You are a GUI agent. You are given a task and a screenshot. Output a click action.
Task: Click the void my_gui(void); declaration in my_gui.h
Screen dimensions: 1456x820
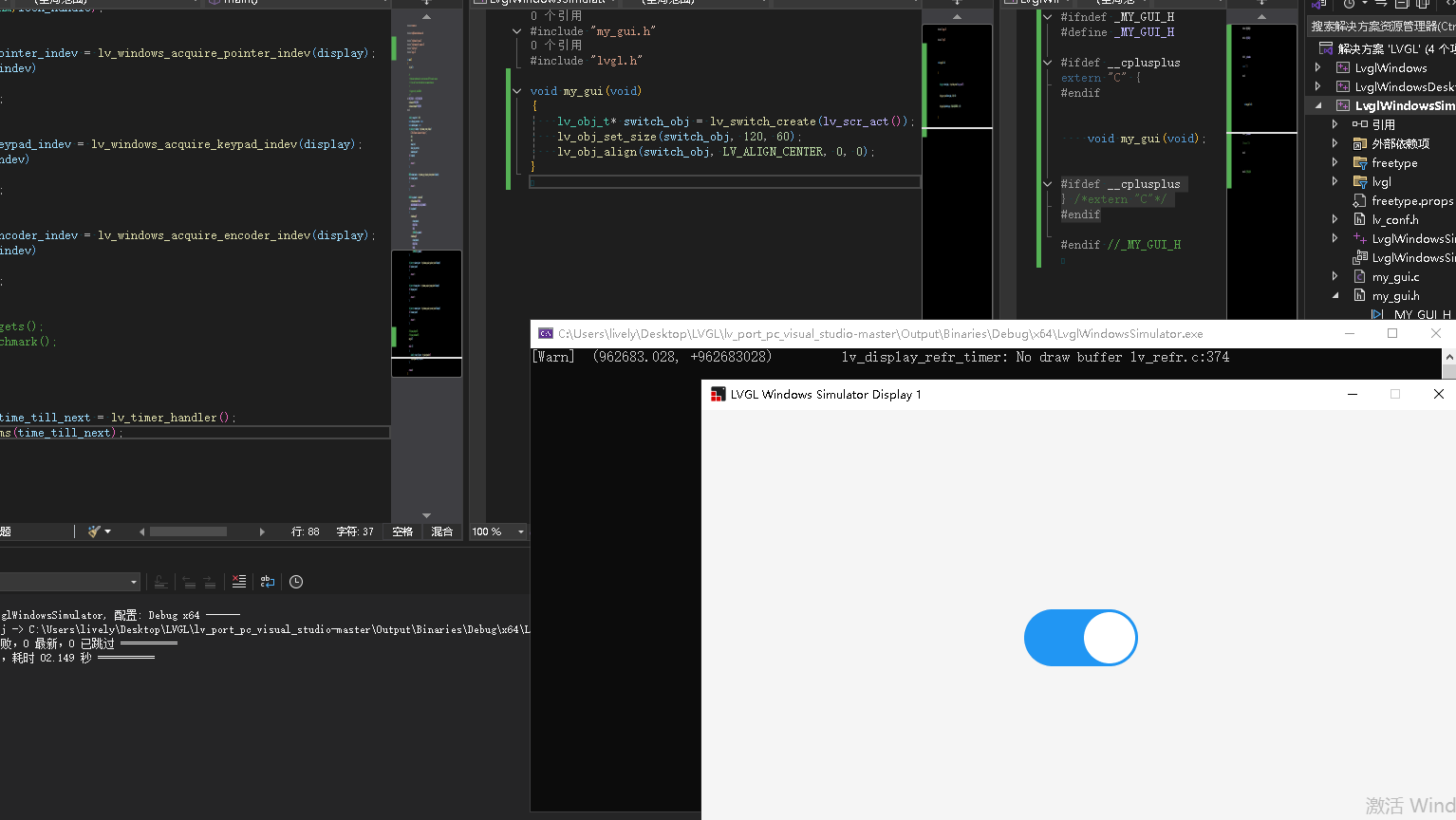1147,139
